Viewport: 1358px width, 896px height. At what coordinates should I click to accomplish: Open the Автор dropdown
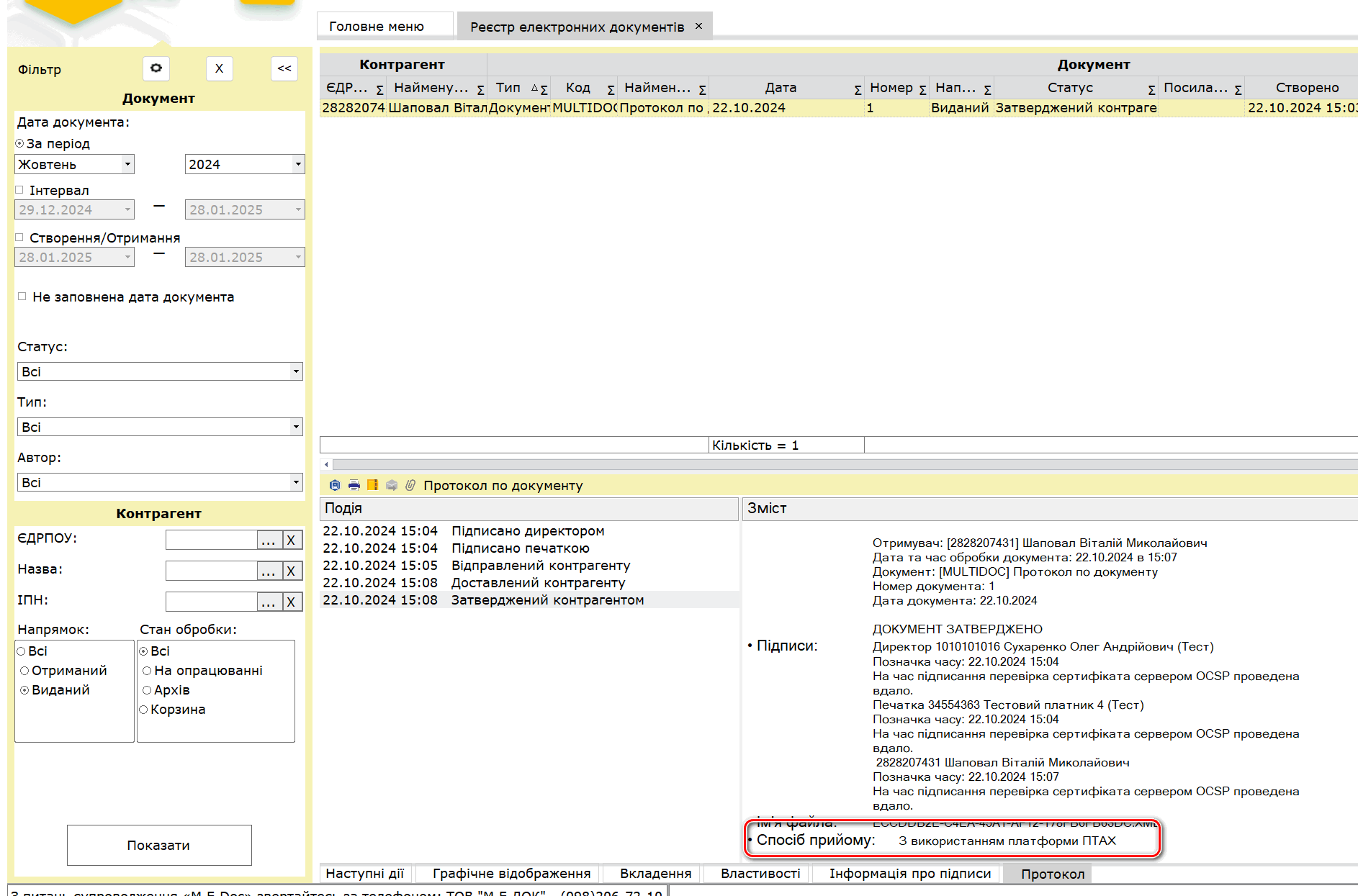coord(295,482)
